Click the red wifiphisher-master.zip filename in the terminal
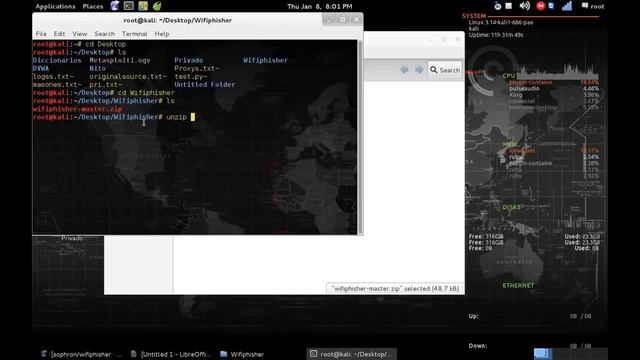640x360 pixels. pos(77,109)
